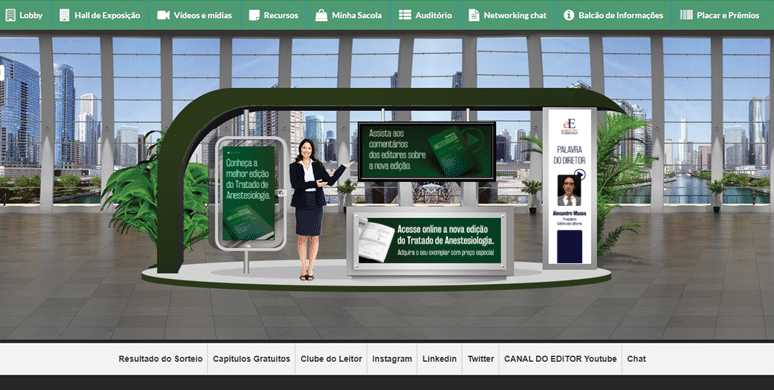774x390 pixels.
Task: Click the video camera icon
Action: 163,15
